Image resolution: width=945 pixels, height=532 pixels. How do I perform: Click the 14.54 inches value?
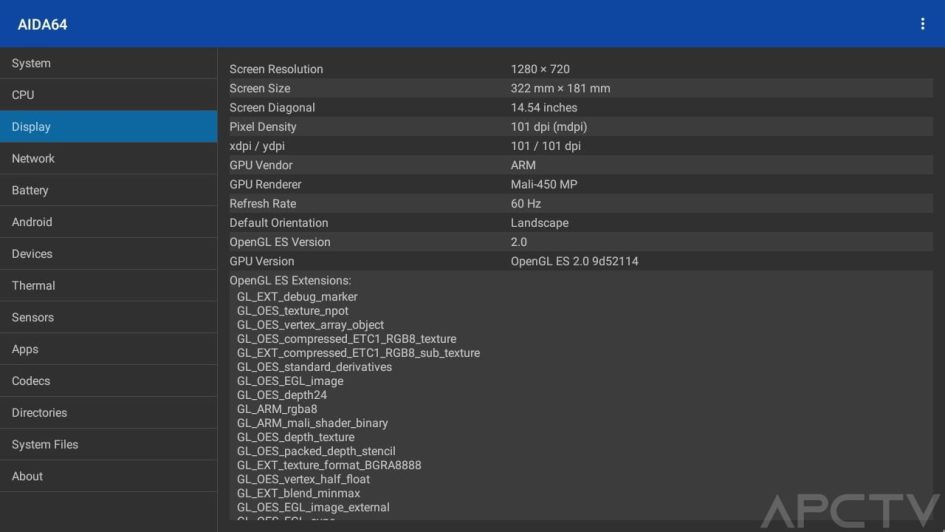point(544,108)
